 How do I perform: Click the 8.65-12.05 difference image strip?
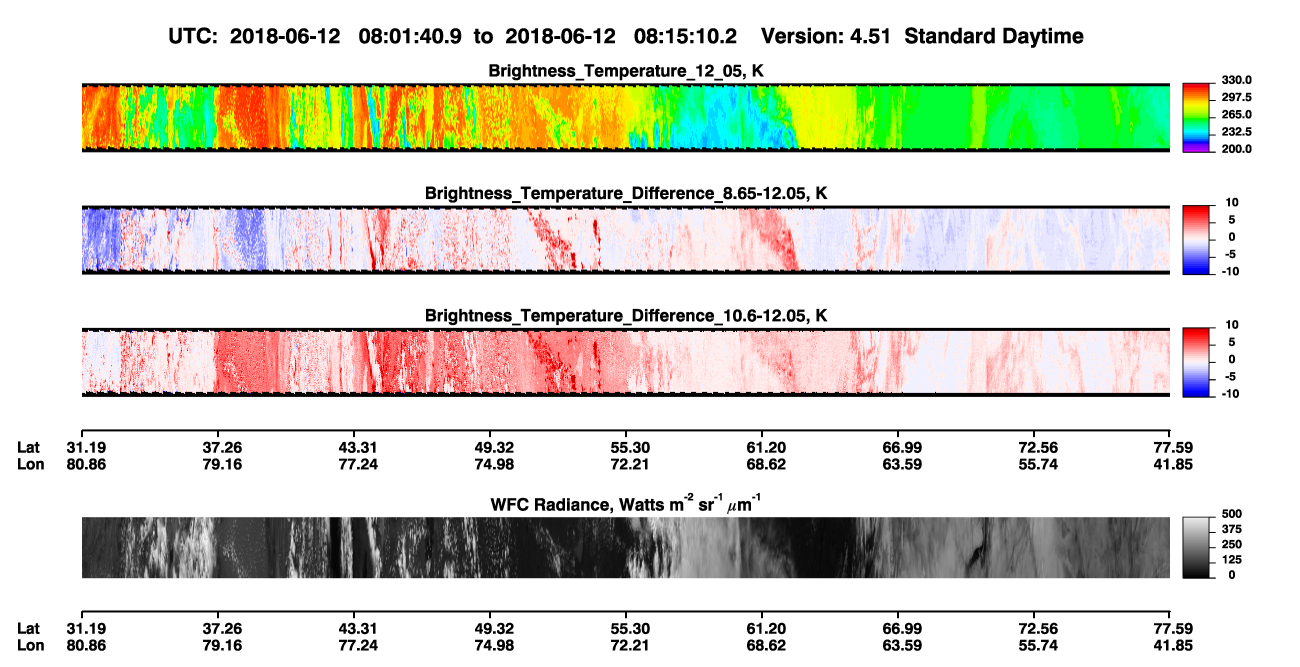click(626, 240)
